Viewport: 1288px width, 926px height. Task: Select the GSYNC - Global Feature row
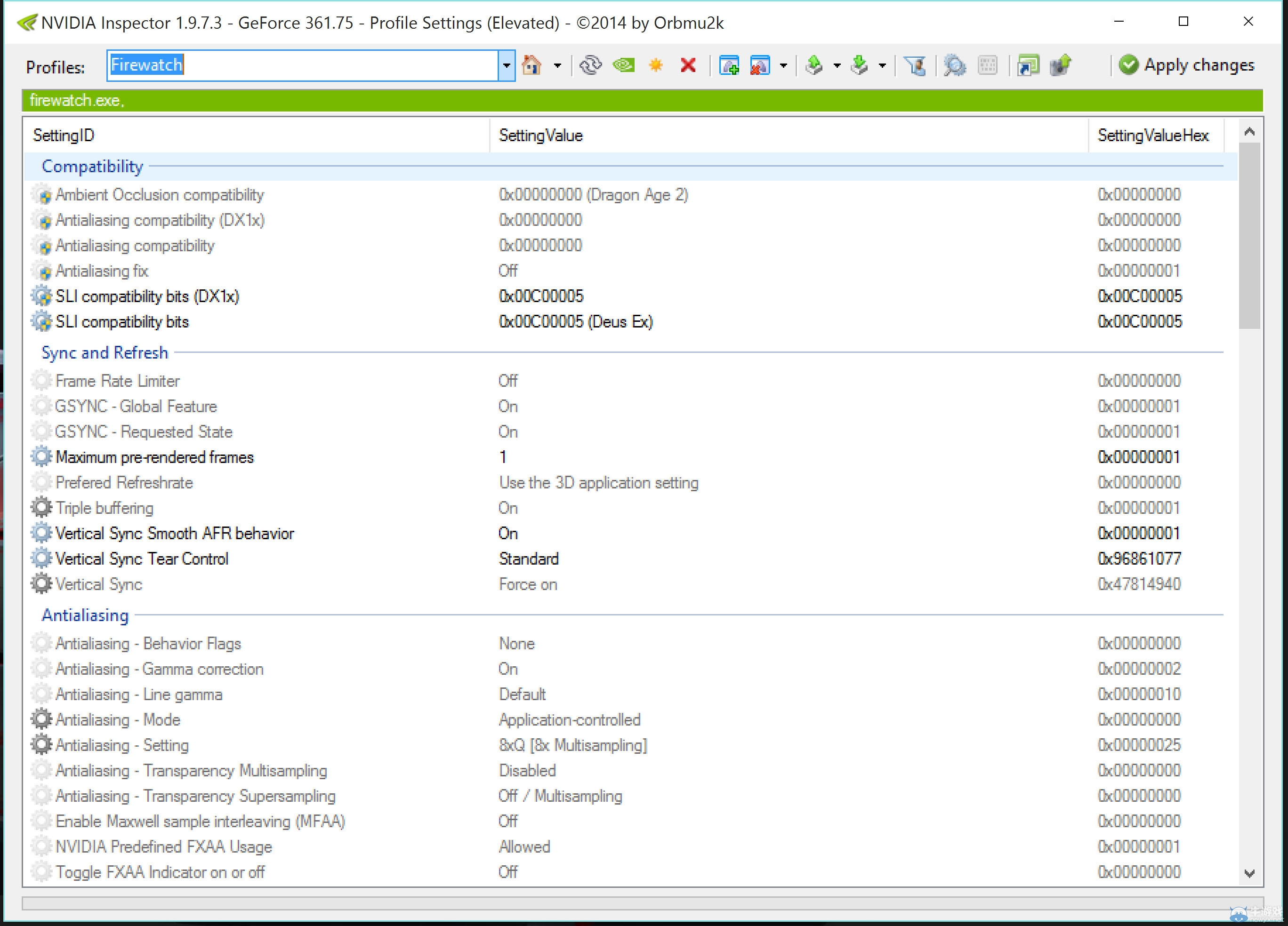tap(630, 406)
